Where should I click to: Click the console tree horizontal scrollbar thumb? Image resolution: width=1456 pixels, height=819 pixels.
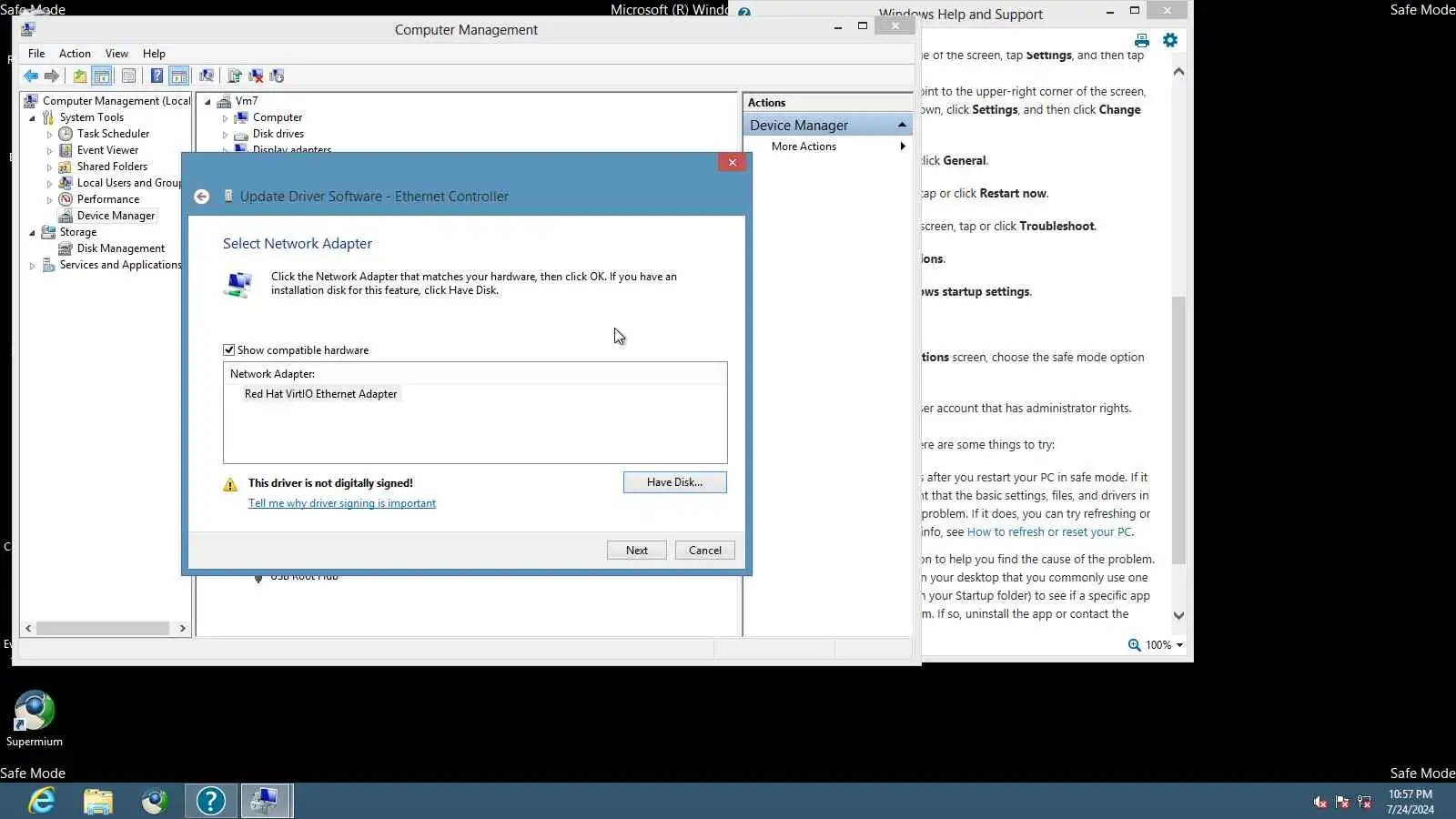click(103, 629)
